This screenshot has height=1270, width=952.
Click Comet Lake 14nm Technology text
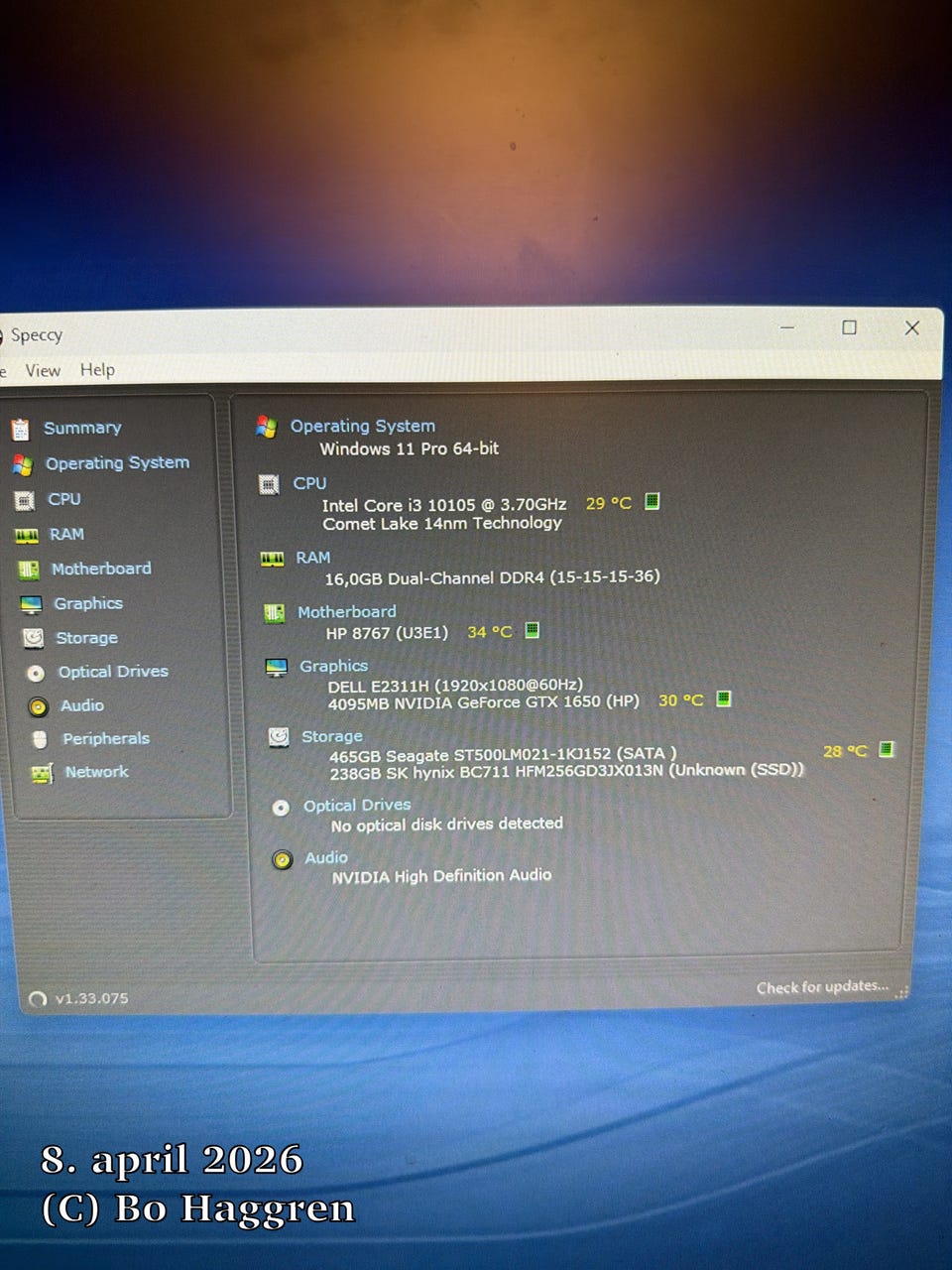[x=442, y=524]
